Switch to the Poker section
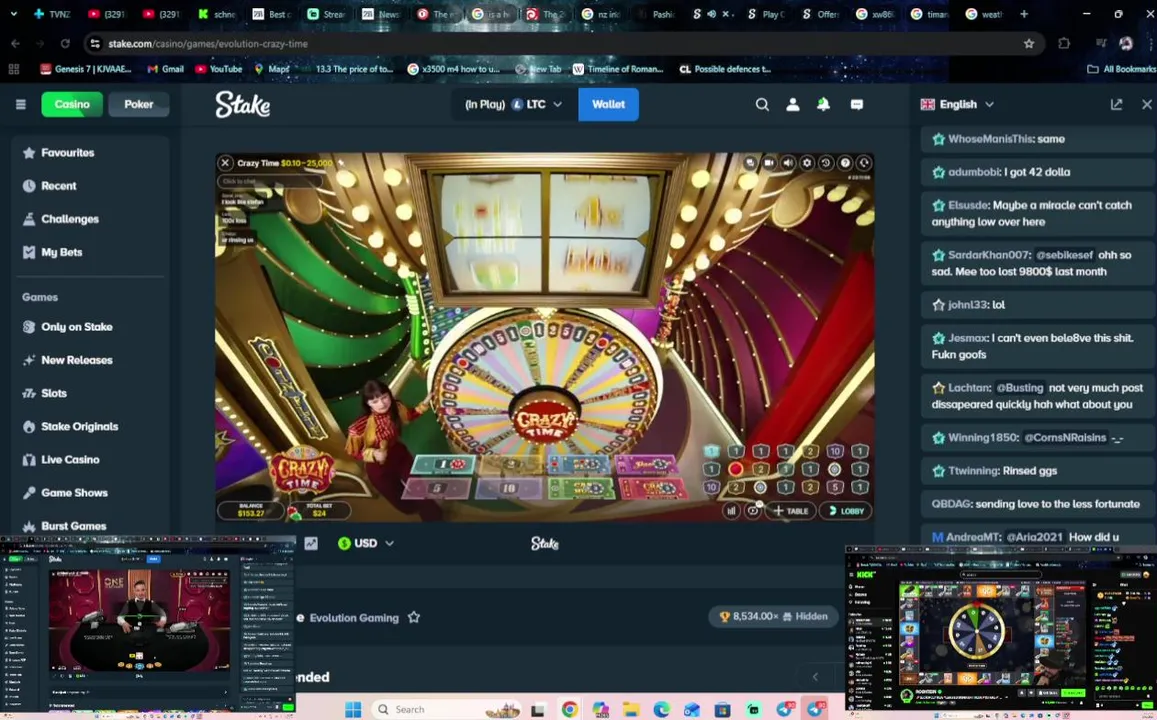This screenshot has width=1157, height=720. (139, 104)
